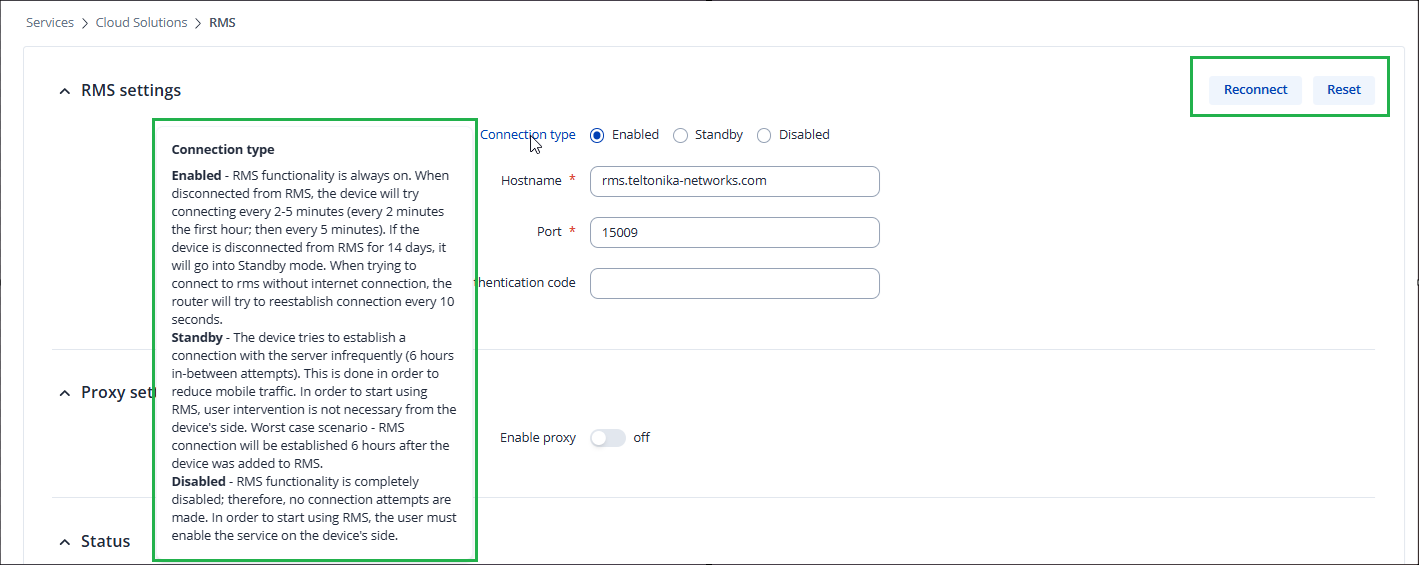This screenshot has height=565, width=1419.
Task: Go to Services in the breadcrumb
Action: [50, 23]
